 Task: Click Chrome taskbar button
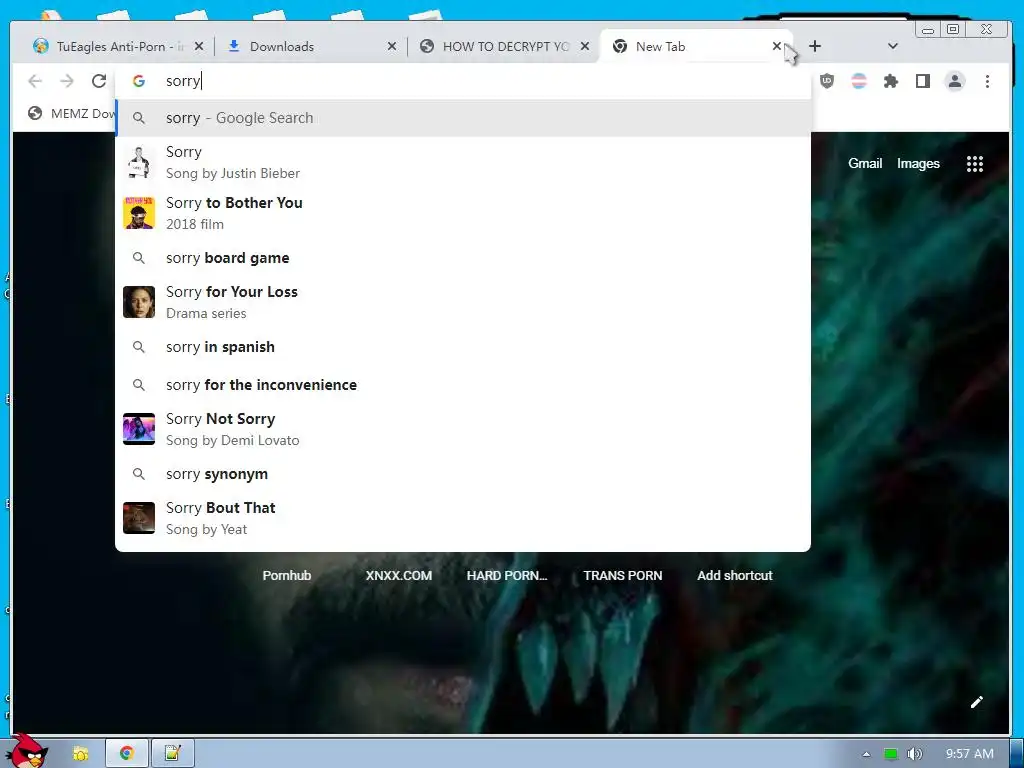(127, 754)
